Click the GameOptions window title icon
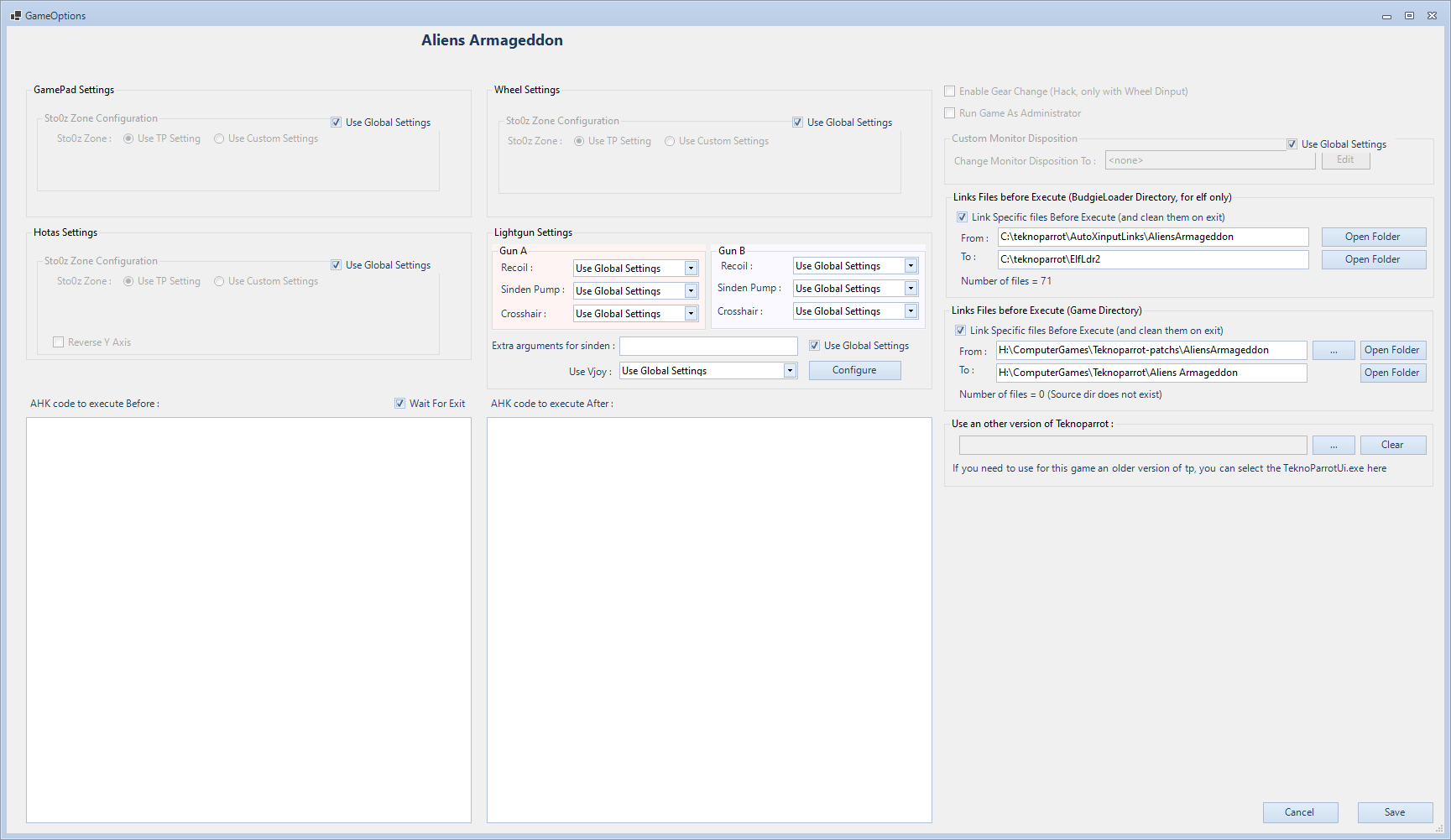Screen dimensions: 1451x840 15,15
